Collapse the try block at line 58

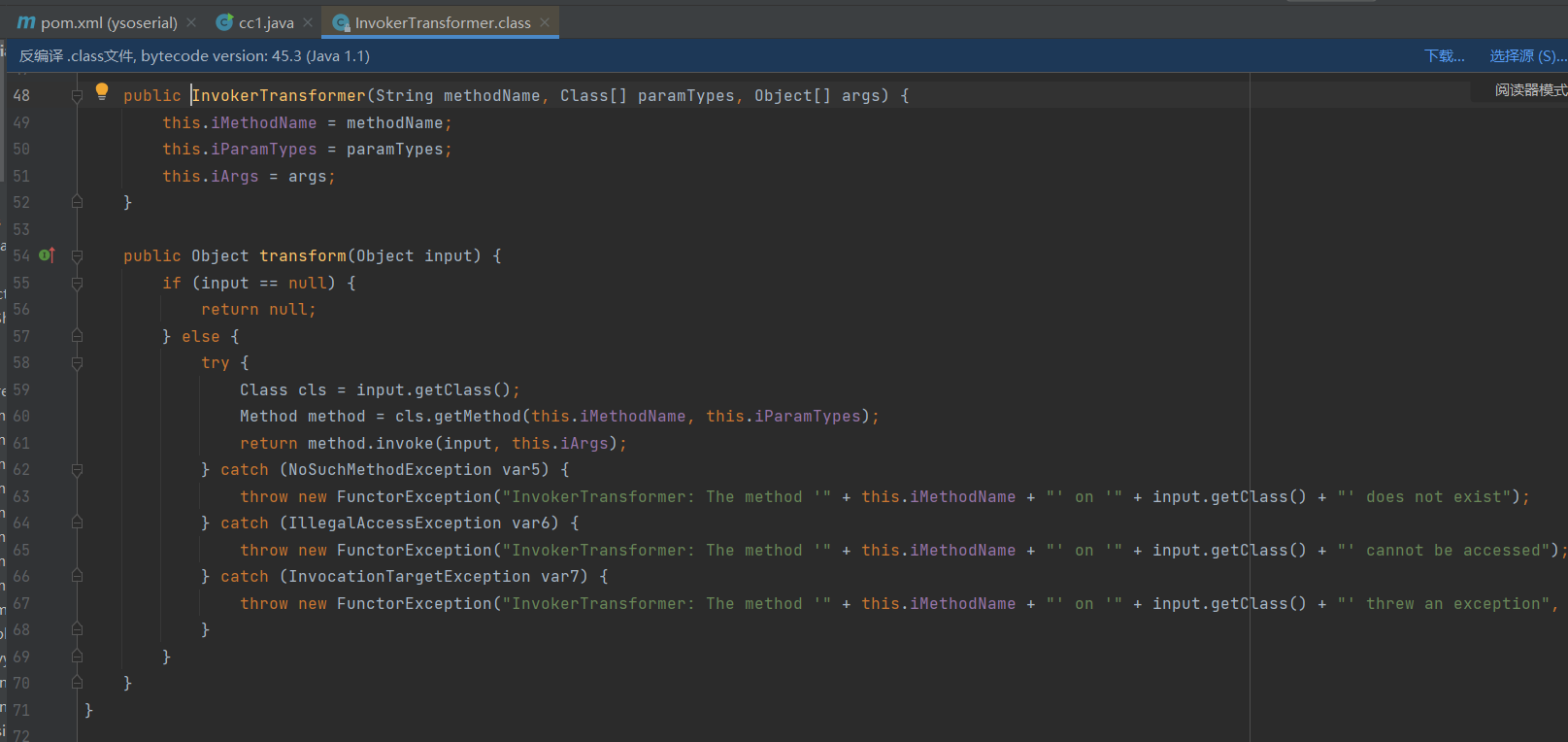(77, 363)
